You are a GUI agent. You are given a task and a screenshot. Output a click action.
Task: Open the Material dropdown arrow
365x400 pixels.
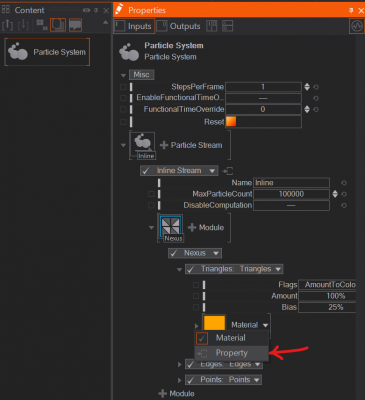click(x=265, y=325)
